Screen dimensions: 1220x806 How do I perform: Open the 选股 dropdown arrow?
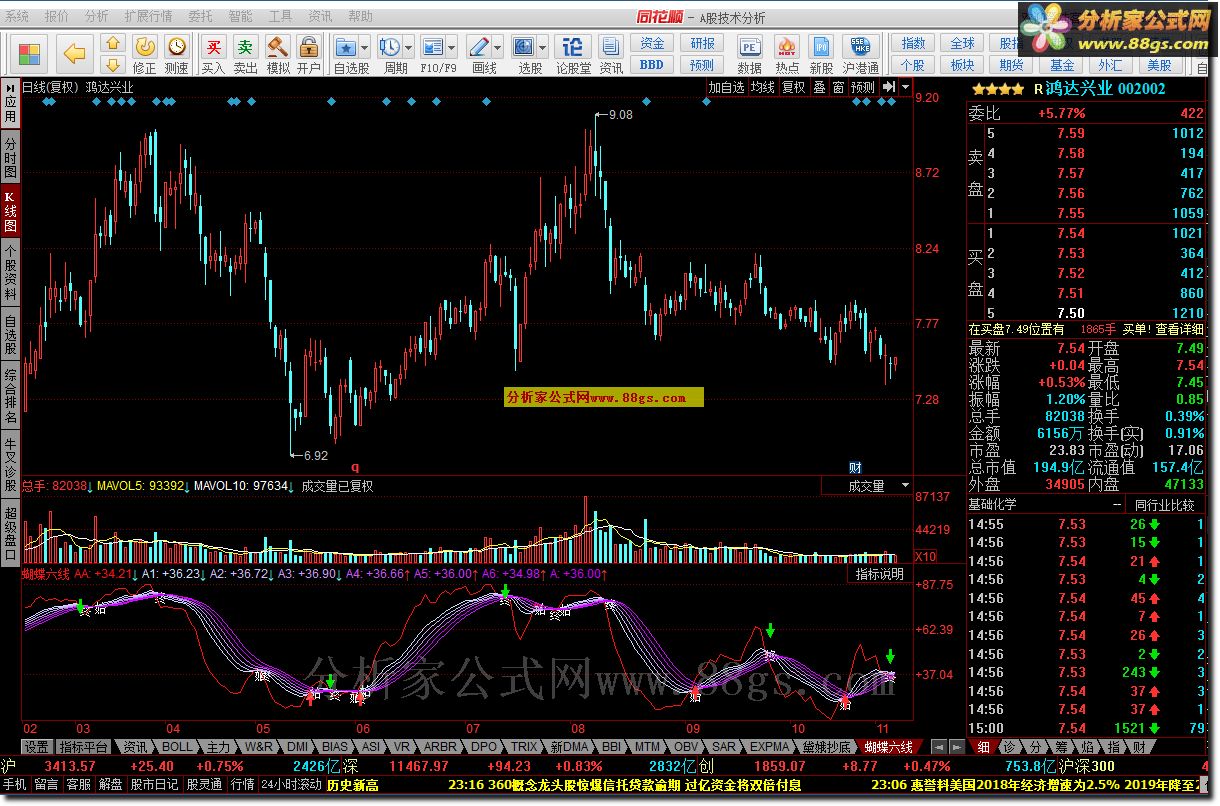tap(543, 47)
